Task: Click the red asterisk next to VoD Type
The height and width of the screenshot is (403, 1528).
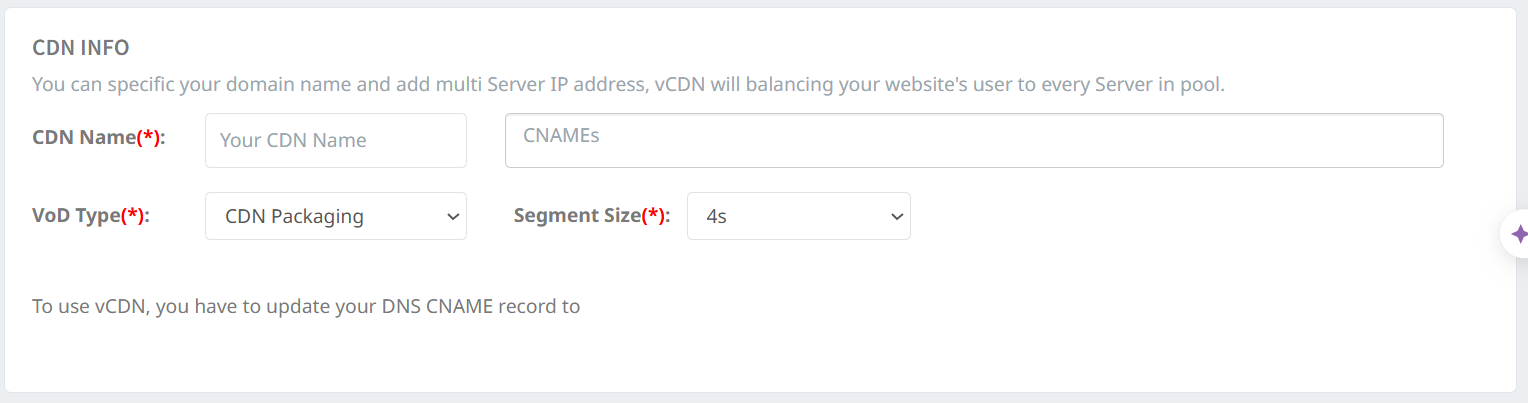Action: (x=133, y=215)
